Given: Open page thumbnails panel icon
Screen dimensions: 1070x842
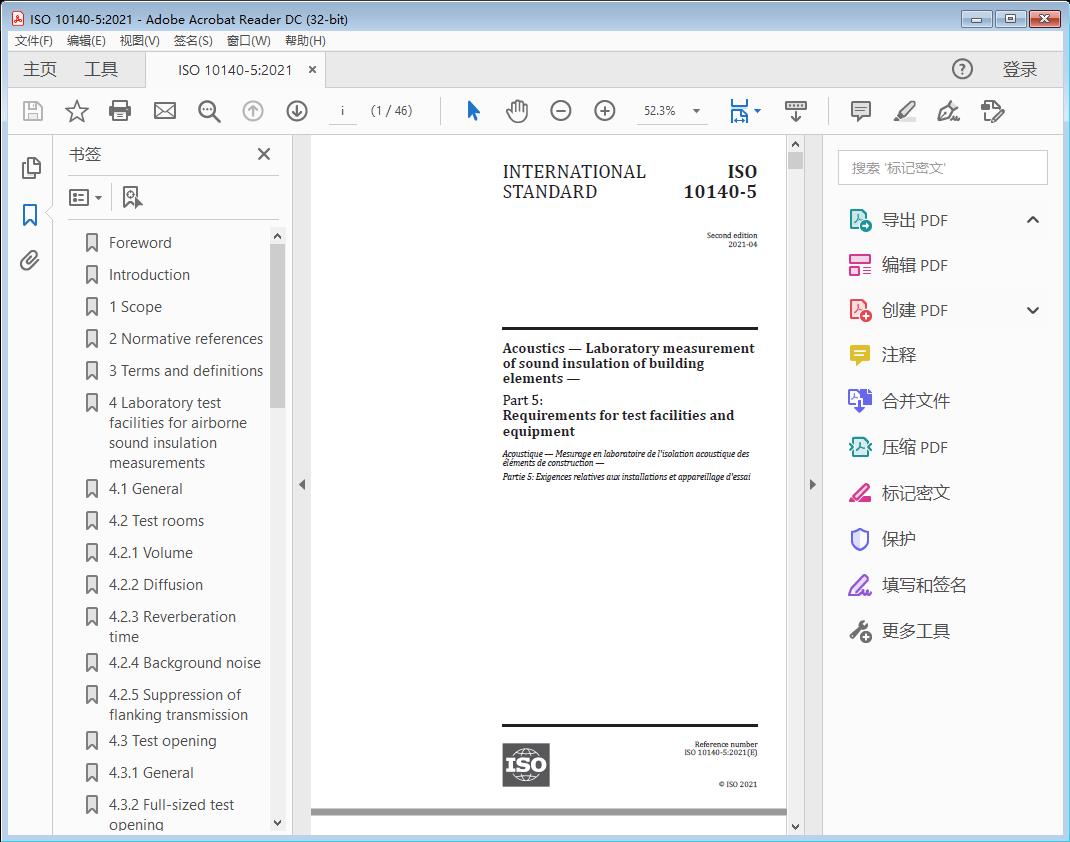Looking at the screenshot, I should 31,168.
